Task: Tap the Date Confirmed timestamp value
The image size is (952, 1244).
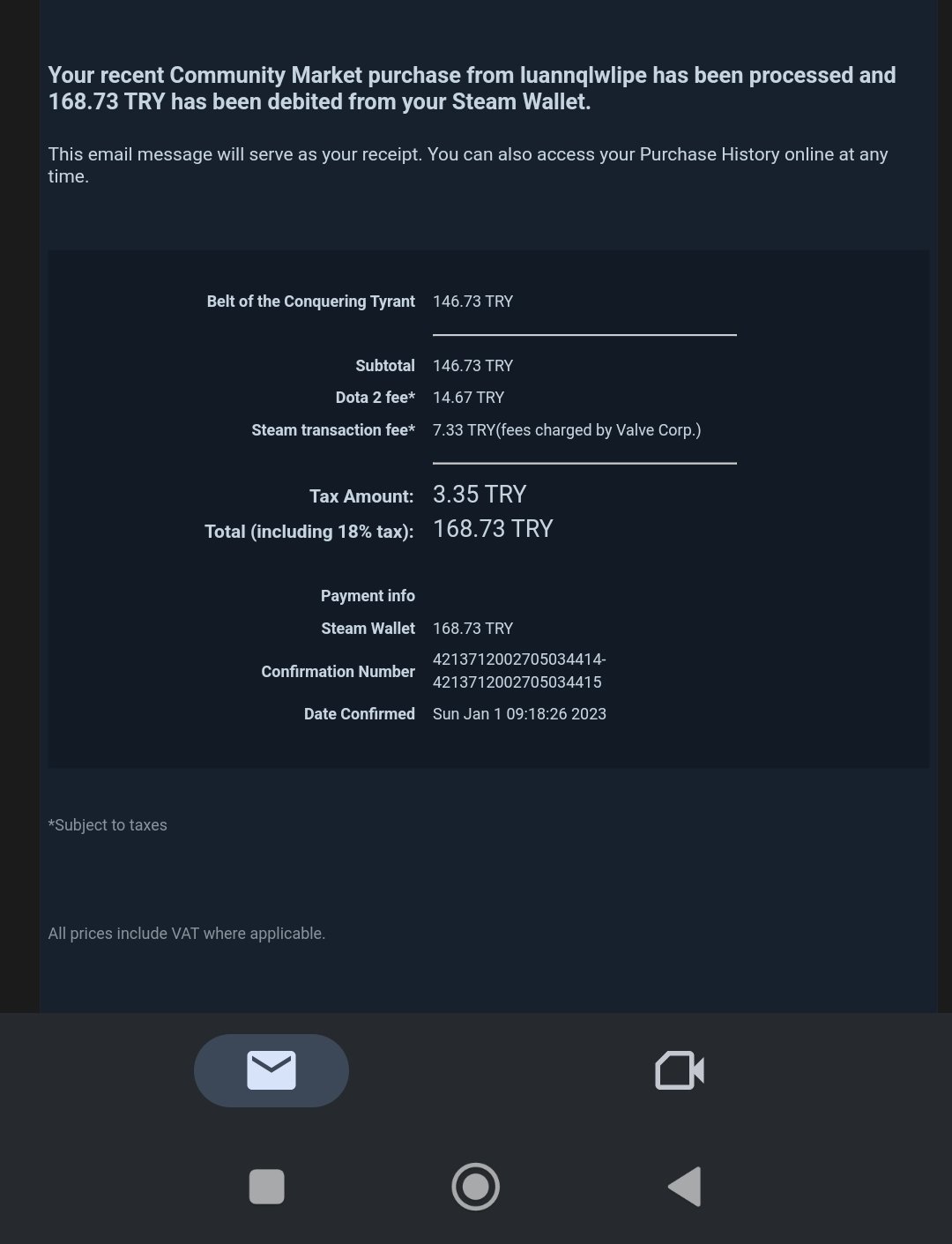Action: pos(519,714)
